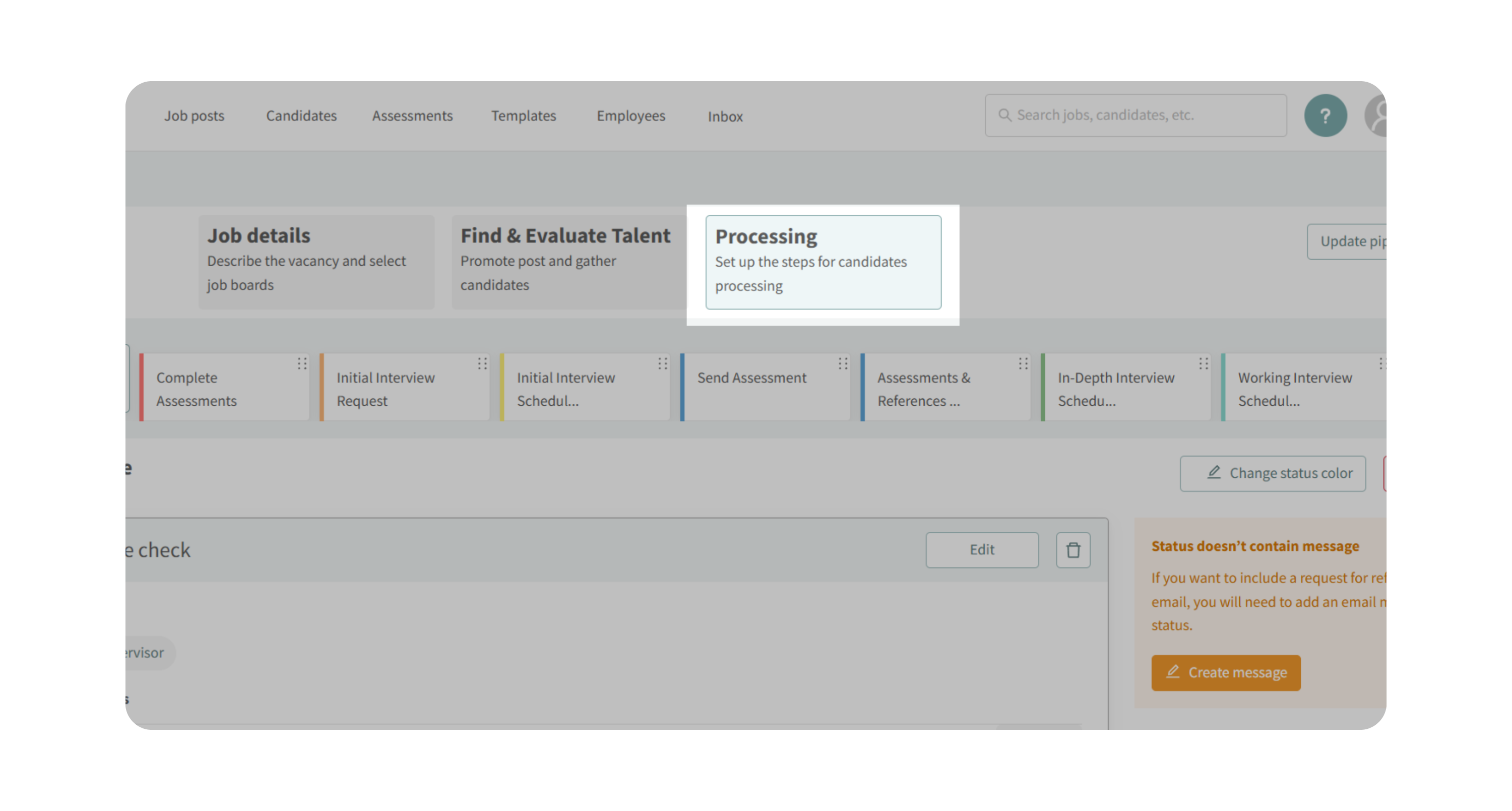Click drag handle on Send Assessment card
The width and height of the screenshot is (1512, 811).
843,363
